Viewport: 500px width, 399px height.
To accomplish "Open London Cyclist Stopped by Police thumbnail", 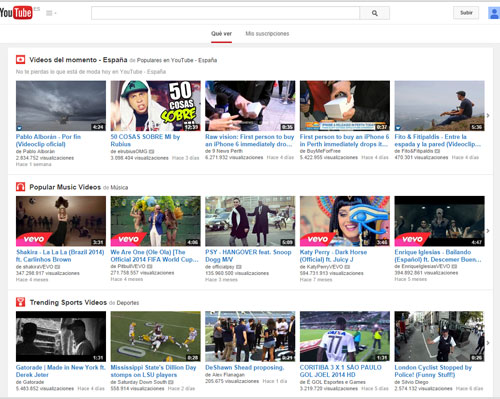I will point(440,336).
